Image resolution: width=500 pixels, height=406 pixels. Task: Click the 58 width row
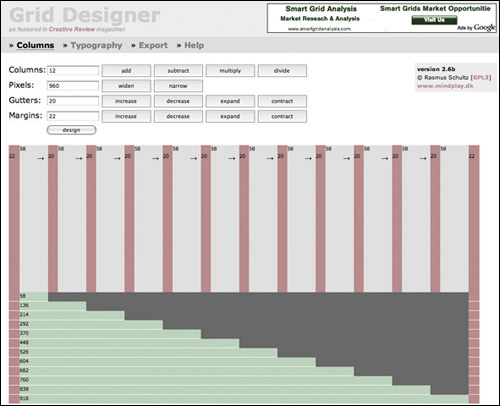click(34, 296)
